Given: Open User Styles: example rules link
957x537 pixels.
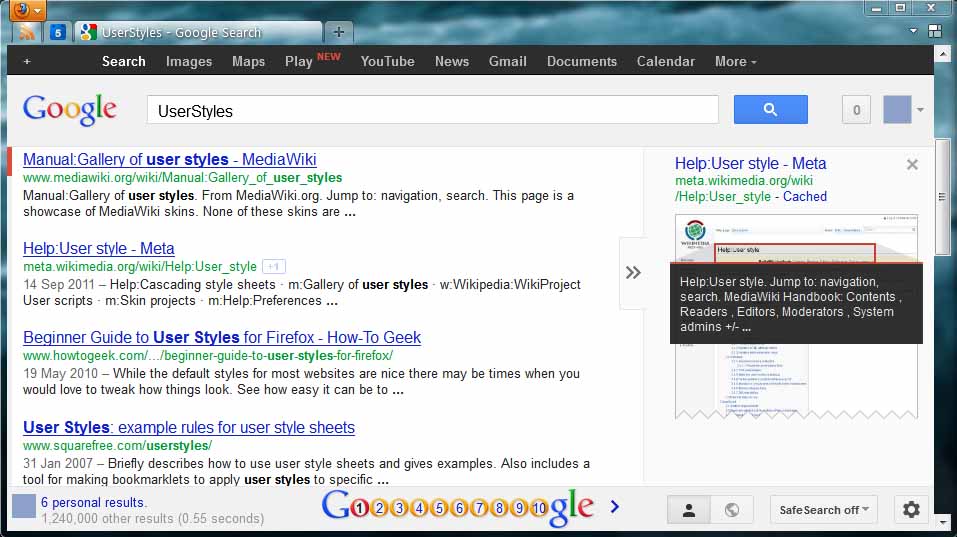Looking at the screenshot, I should tap(189, 428).
